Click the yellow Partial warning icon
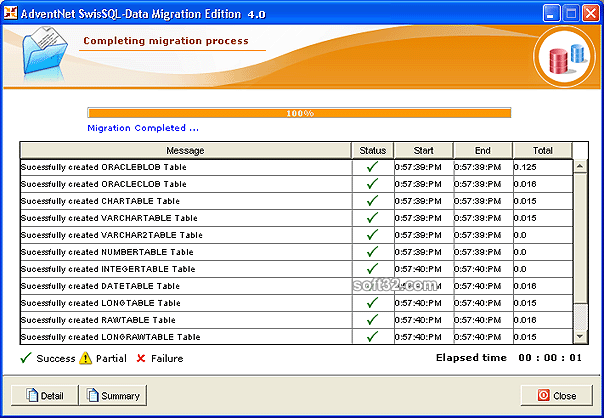Screen dimensions: 604x418 (85, 358)
